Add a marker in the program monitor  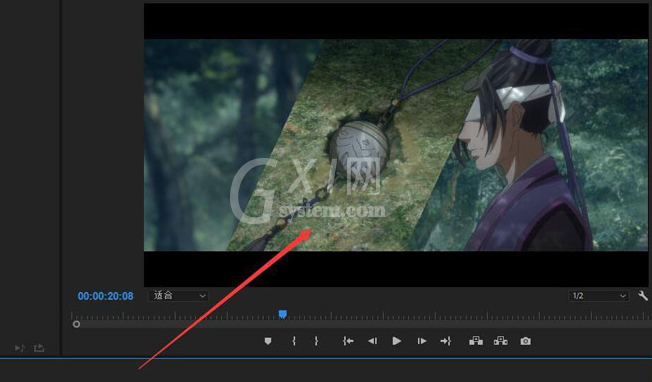click(x=268, y=341)
